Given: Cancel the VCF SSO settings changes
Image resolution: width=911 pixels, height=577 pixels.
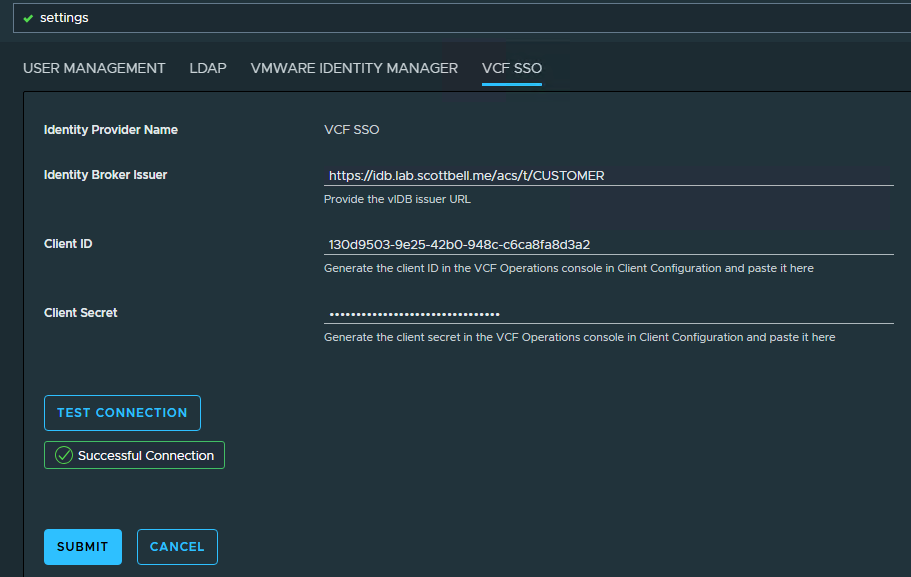Looking at the screenshot, I should click(177, 547).
